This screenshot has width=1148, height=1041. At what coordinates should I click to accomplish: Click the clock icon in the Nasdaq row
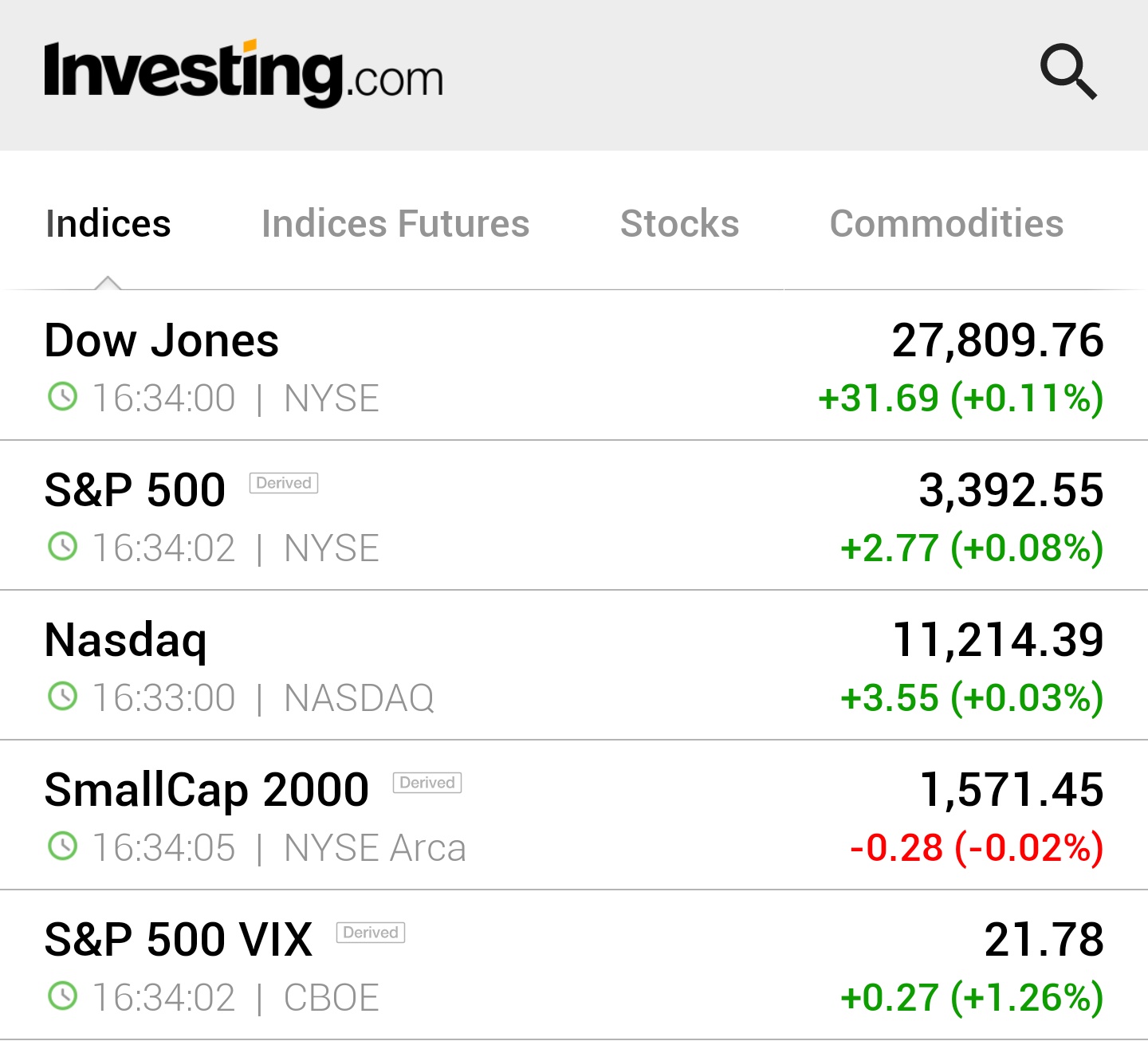63,696
